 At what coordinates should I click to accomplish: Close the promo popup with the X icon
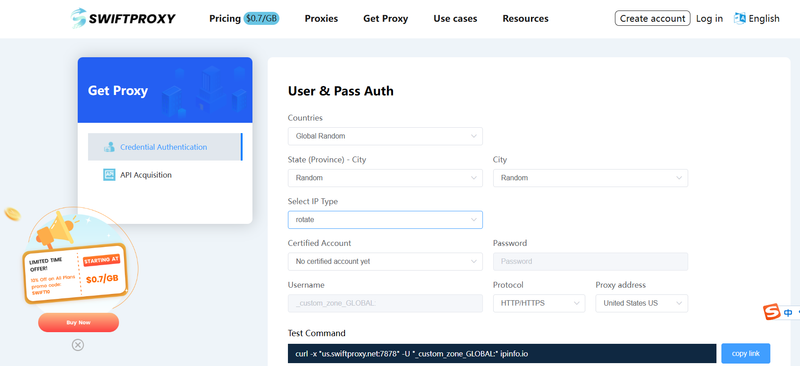(x=78, y=345)
